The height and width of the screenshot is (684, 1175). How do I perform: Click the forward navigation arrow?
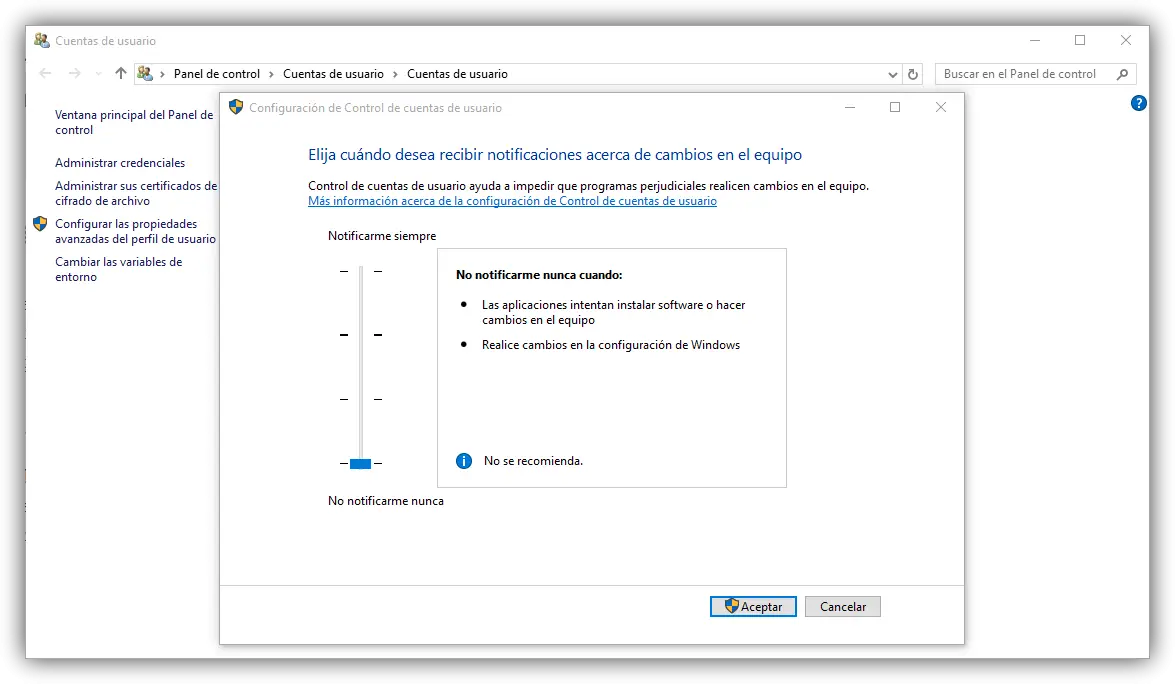pyautogui.click(x=74, y=73)
